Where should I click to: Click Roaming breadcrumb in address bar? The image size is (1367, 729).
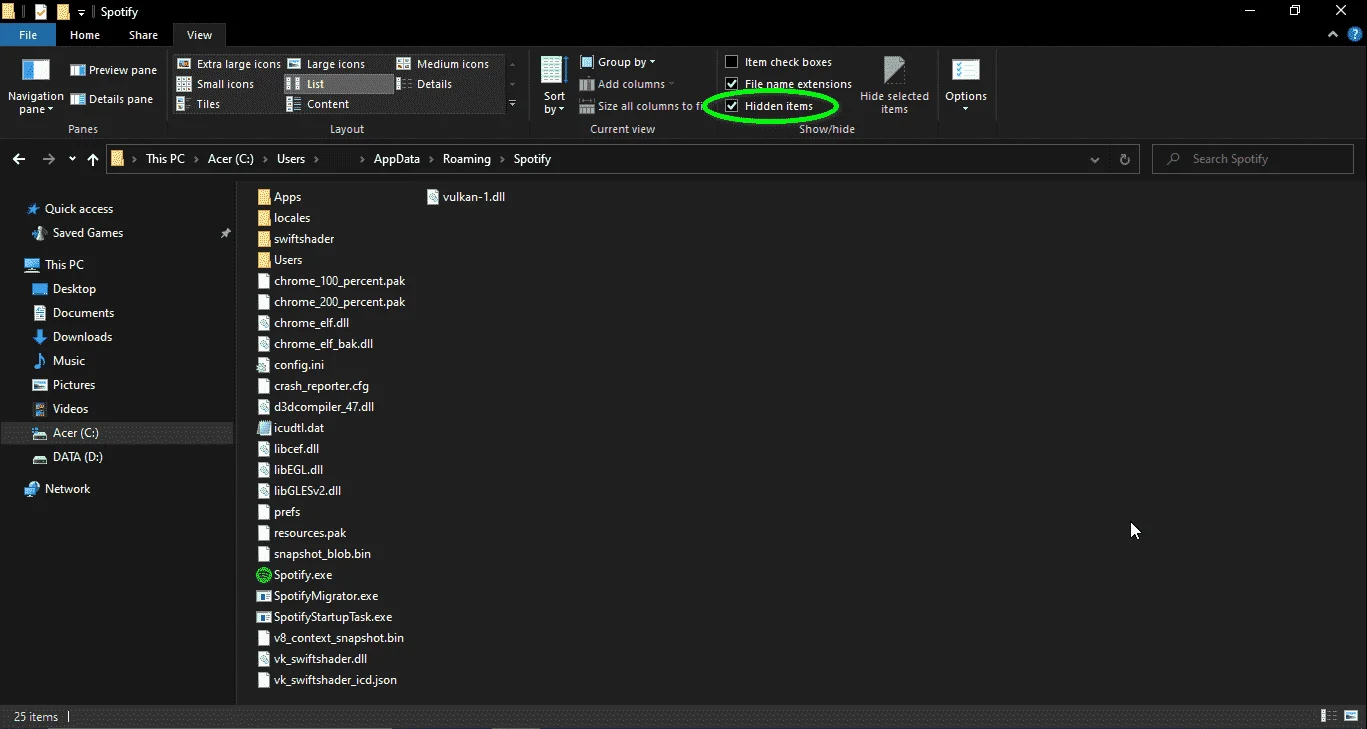(467, 159)
